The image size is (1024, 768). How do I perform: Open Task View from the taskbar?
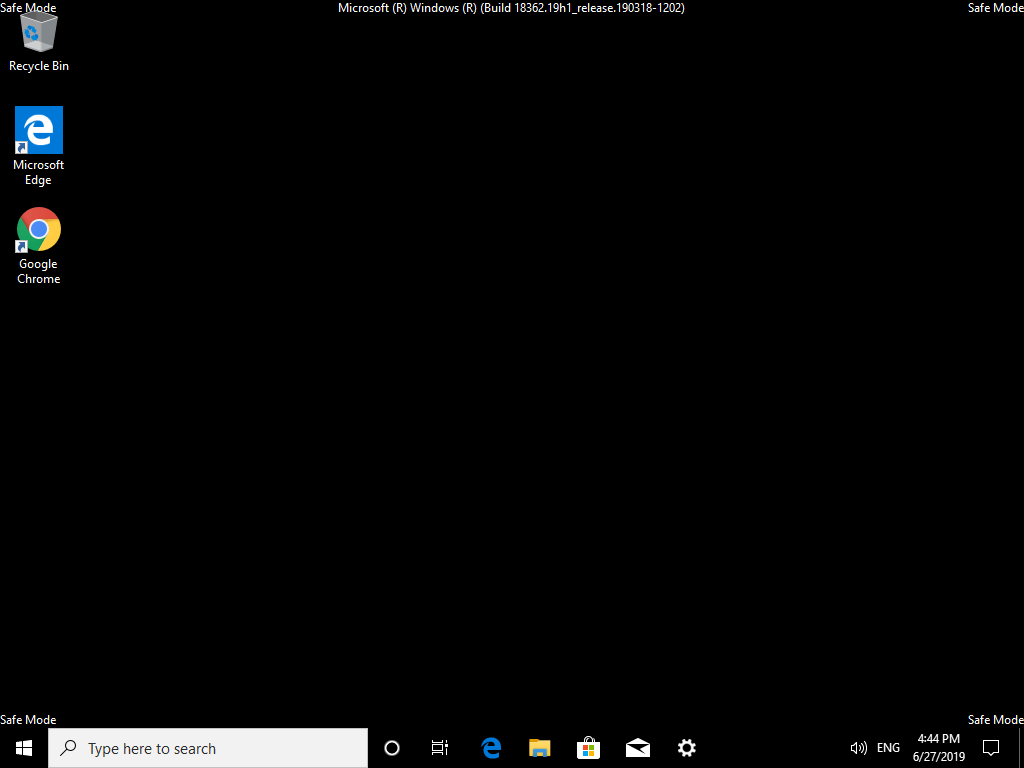click(x=439, y=747)
